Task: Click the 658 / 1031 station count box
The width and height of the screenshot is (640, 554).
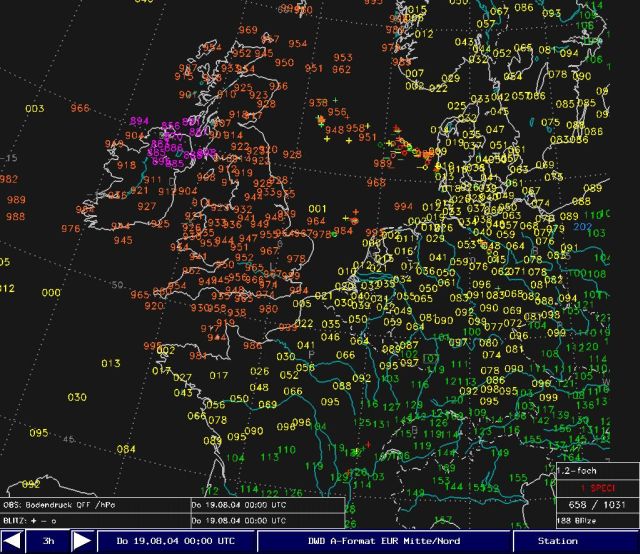Action: click(597, 505)
